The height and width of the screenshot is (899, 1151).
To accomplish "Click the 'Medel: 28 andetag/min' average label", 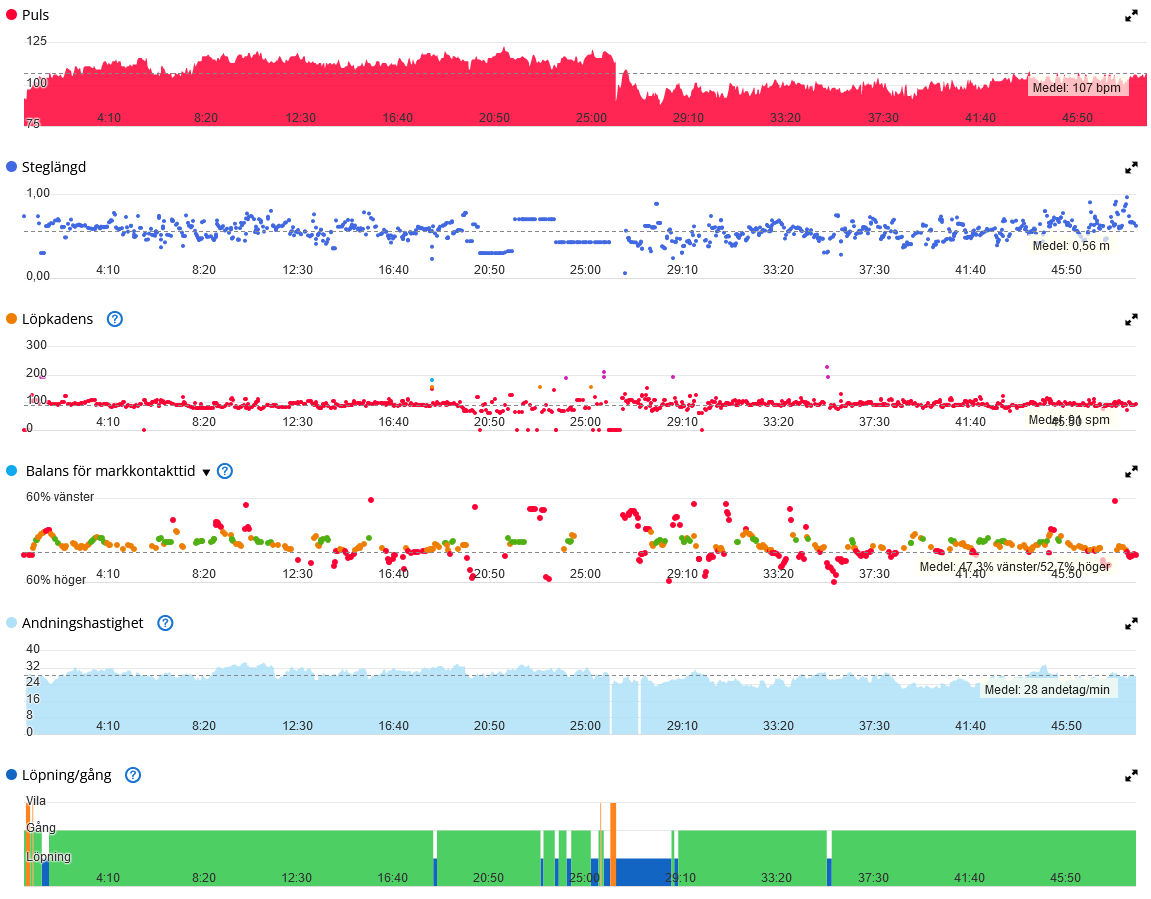I will pos(1047,690).
